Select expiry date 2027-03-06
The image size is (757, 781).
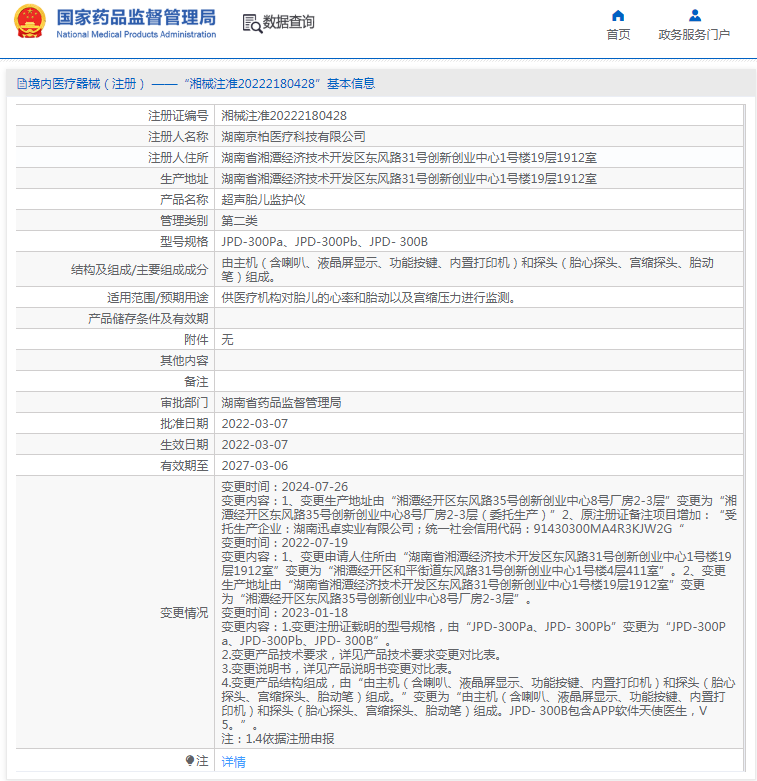click(254, 465)
